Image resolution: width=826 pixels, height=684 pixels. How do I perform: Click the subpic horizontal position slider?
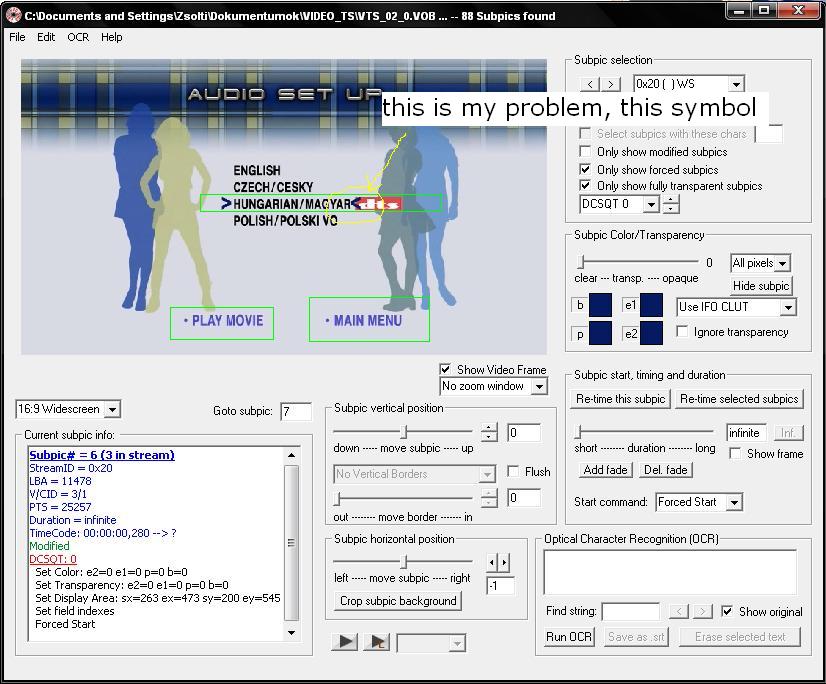click(x=403, y=562)
